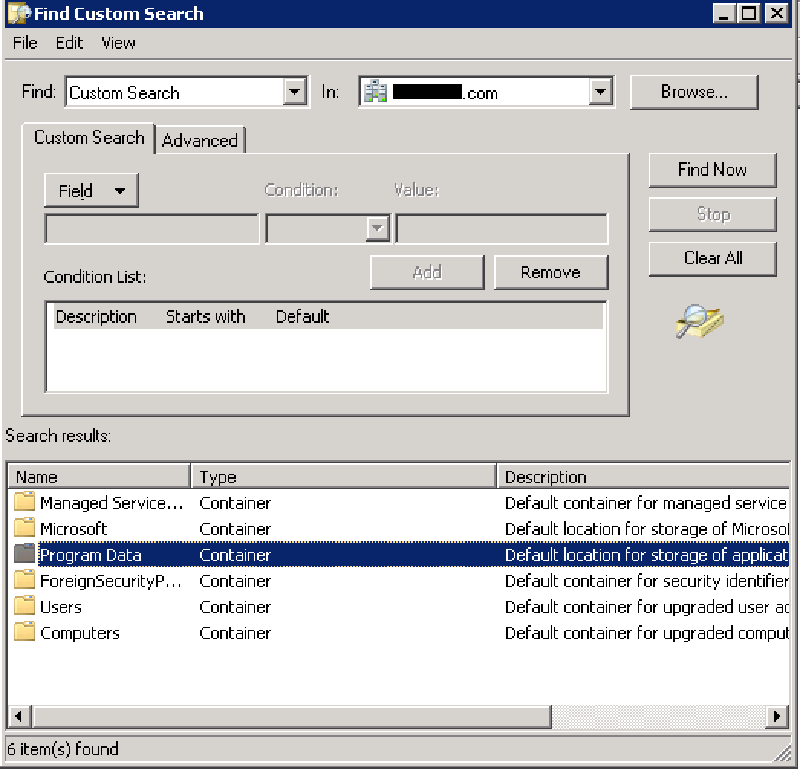
Task: Click the right arrow of horizontal scrollbar
Action: click(777, 716)
